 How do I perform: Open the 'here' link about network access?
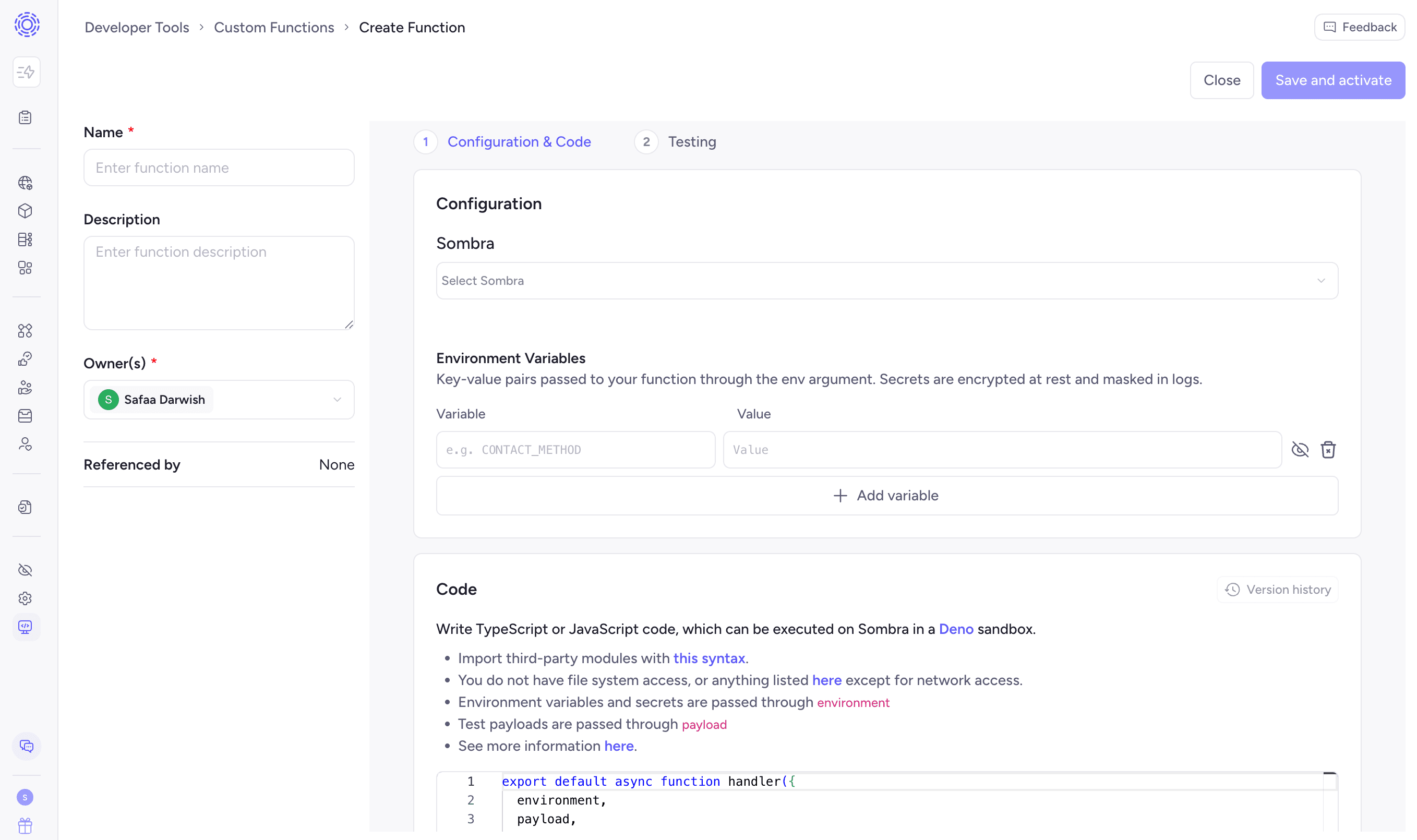827,680
